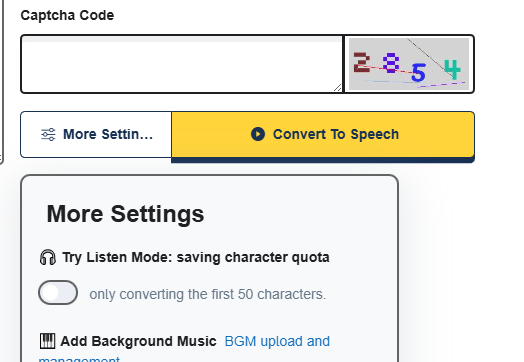
Task: Click the headphones icon next to Try Listen Mode
Action: 48,257
